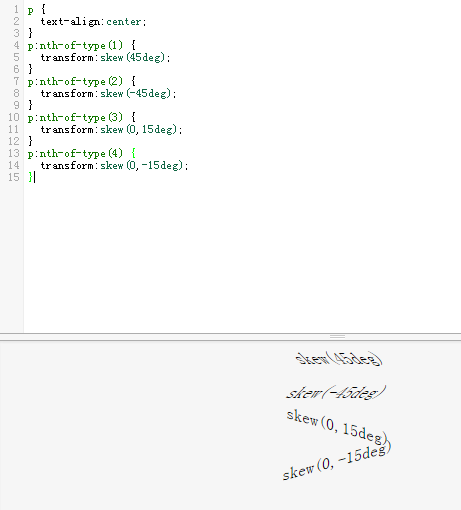The image size is (461, 510).
Task: Click line number 14 in the gutter
Action: pyautogui.click(x=14, y=165)
